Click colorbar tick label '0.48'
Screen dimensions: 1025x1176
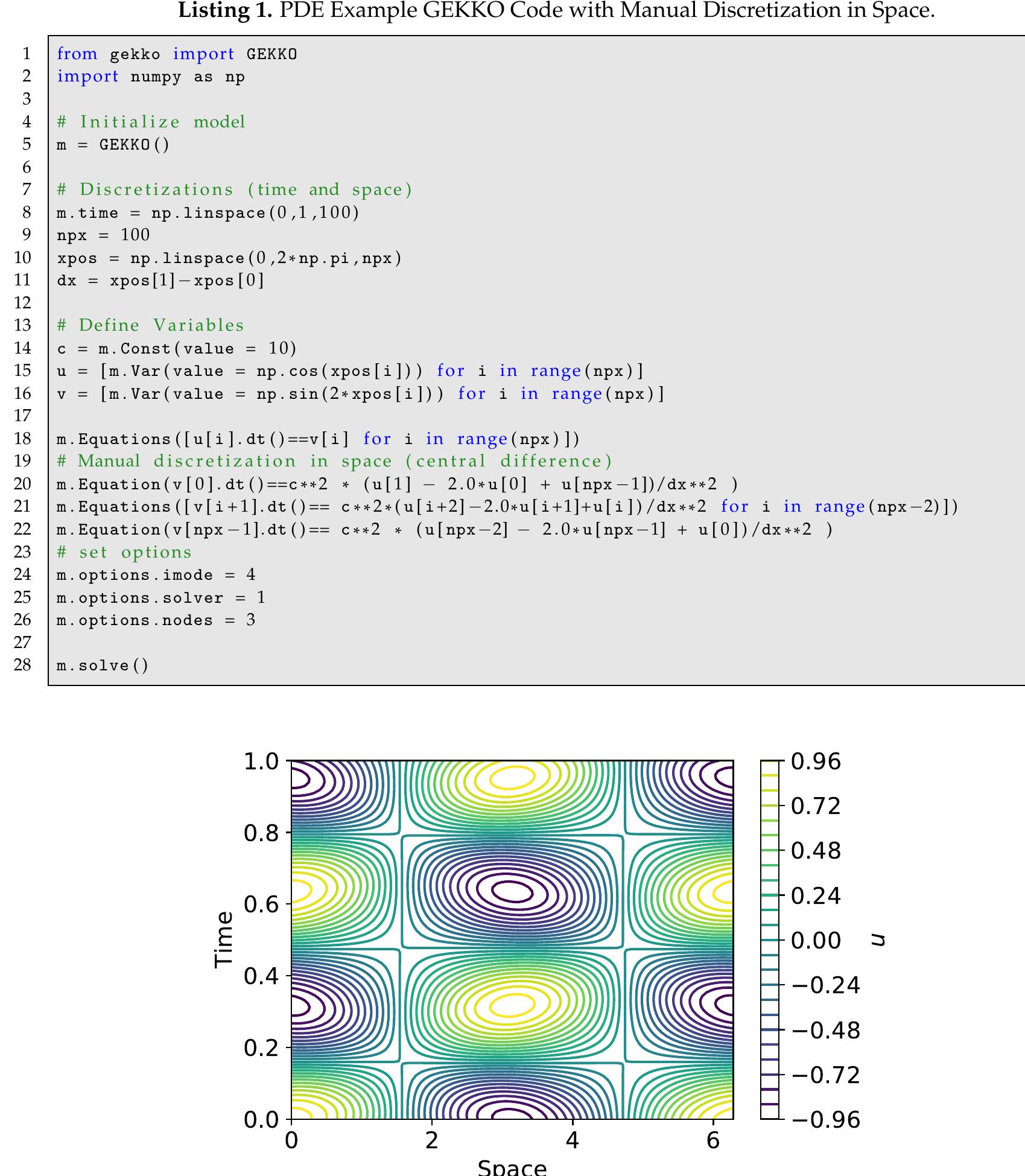click(816, 851)
